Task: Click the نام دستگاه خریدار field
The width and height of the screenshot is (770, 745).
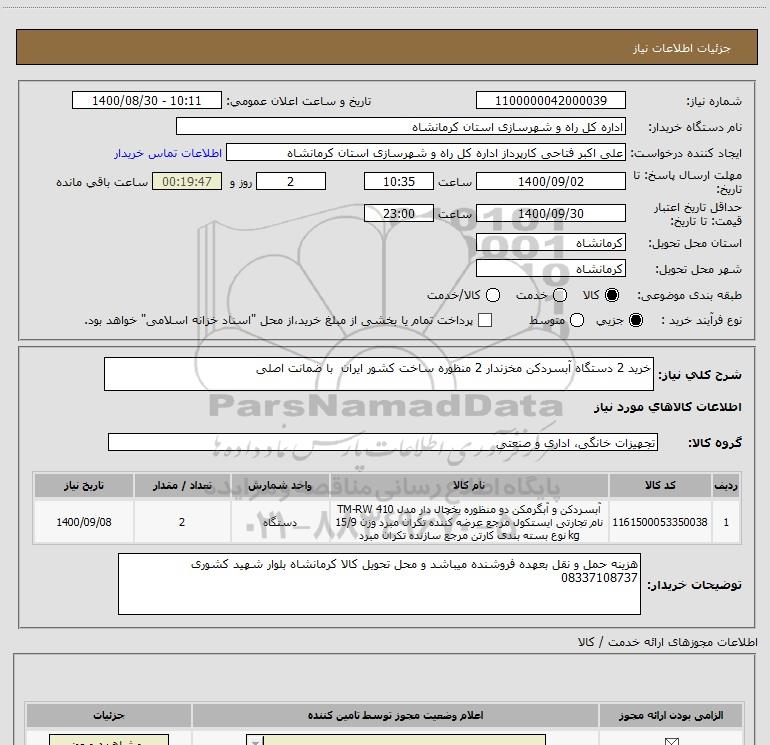Action: [401, 127]
